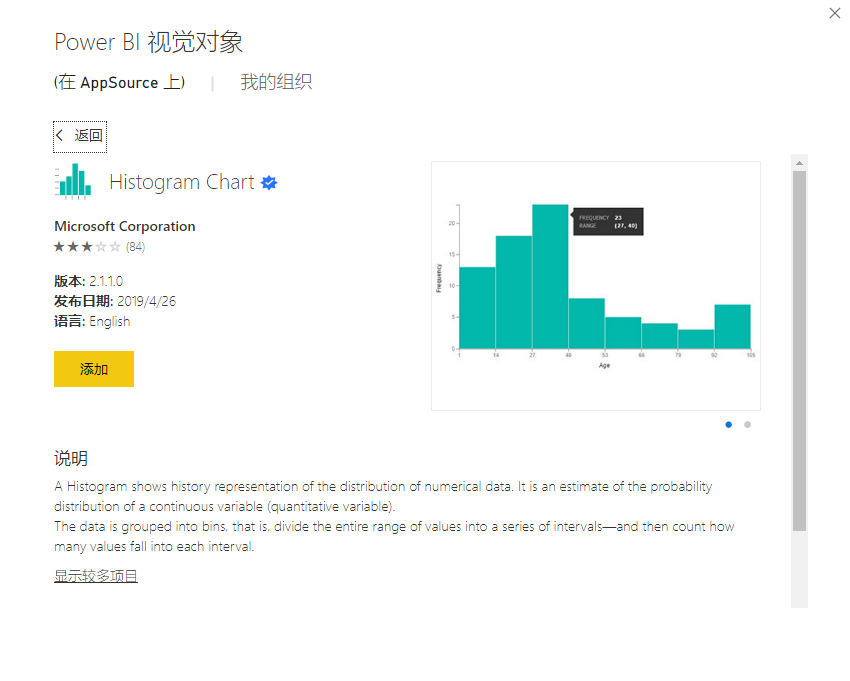Click the scrollbar up arrow
This screenshot has height=681, width=850.
click(799, 162)
